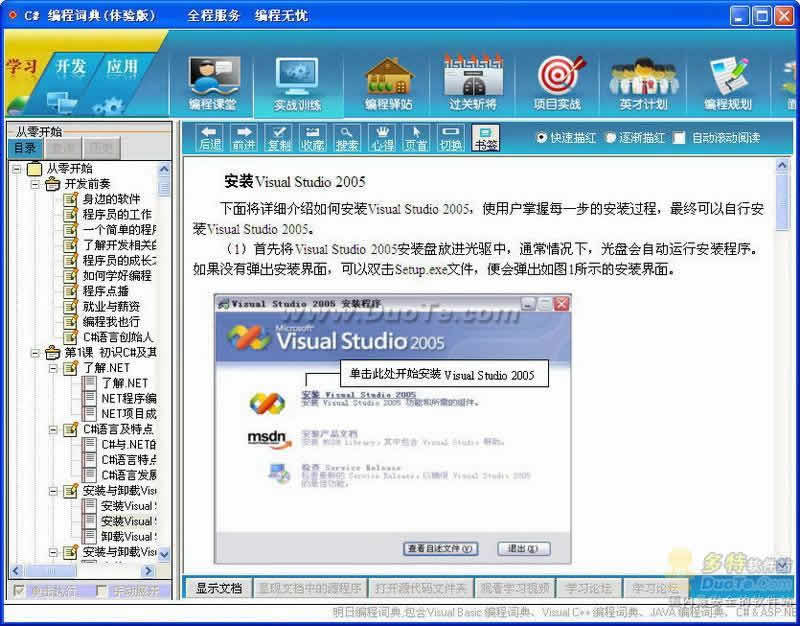Open the 身边的软件 topic
Image resolution: width=800 pixels, height=626 pixels.
point(111,199)
